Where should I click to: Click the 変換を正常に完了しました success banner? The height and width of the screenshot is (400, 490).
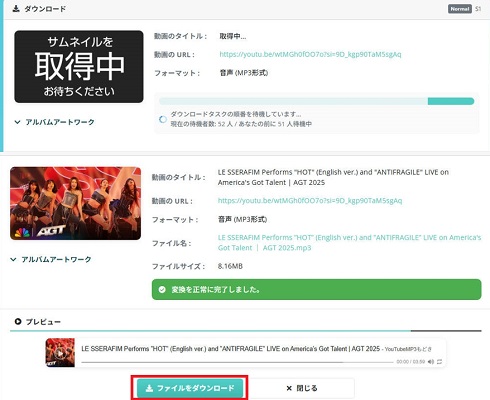[317, 289]
